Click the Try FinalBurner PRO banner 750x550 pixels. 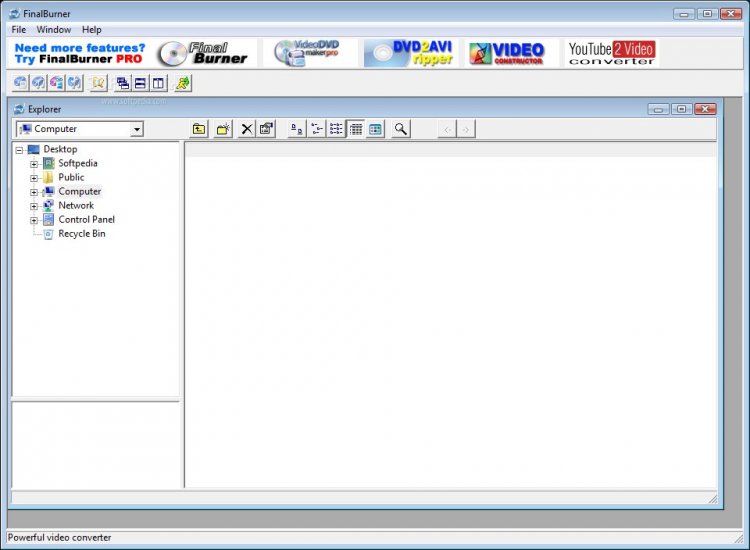[x=80, y=53]
